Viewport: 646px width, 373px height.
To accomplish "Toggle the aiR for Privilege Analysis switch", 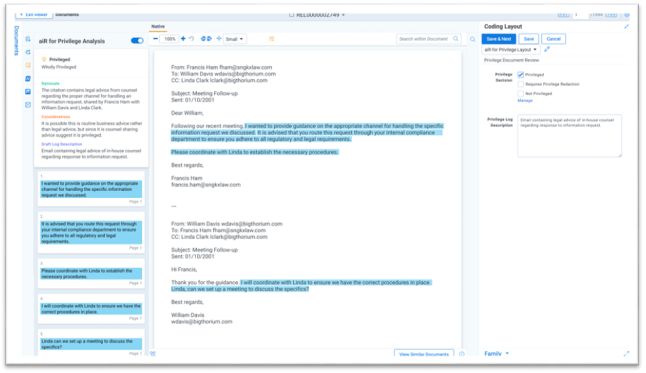I will (x=137, y=41).
